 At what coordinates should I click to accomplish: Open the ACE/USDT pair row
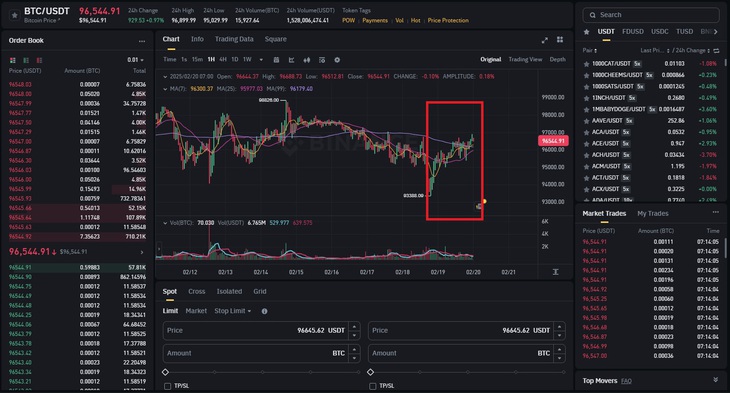pos(650,143)
